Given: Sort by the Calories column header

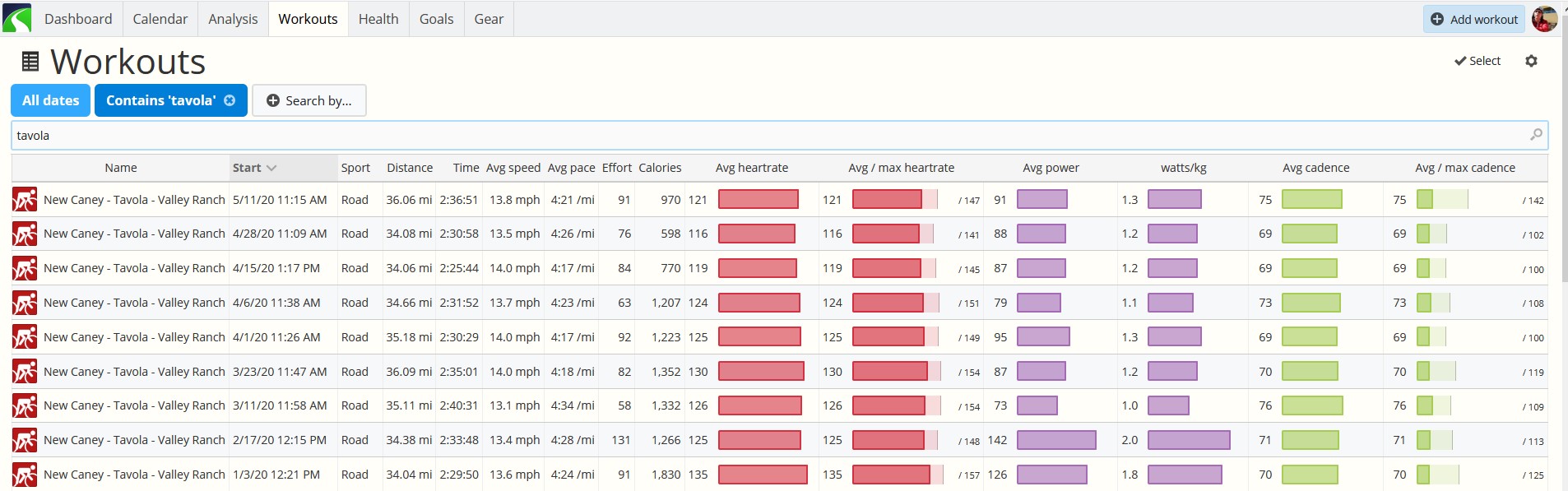Looking at the screenshot, I should 660,168.
